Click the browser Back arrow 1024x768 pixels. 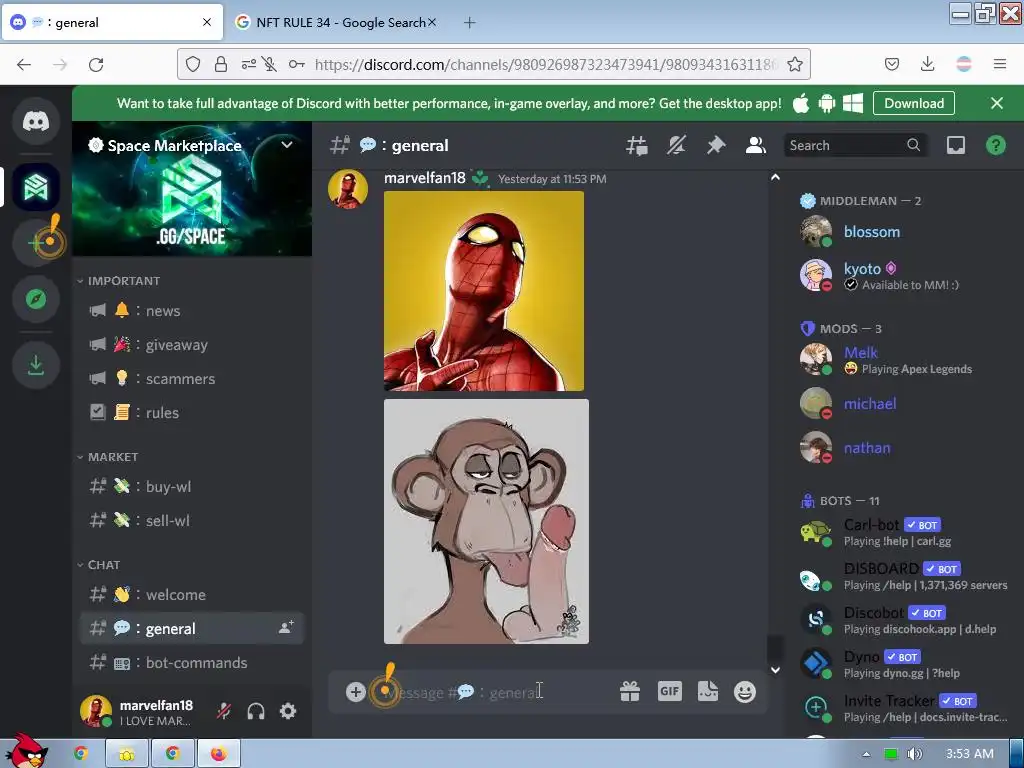click(x=24, y=64)
